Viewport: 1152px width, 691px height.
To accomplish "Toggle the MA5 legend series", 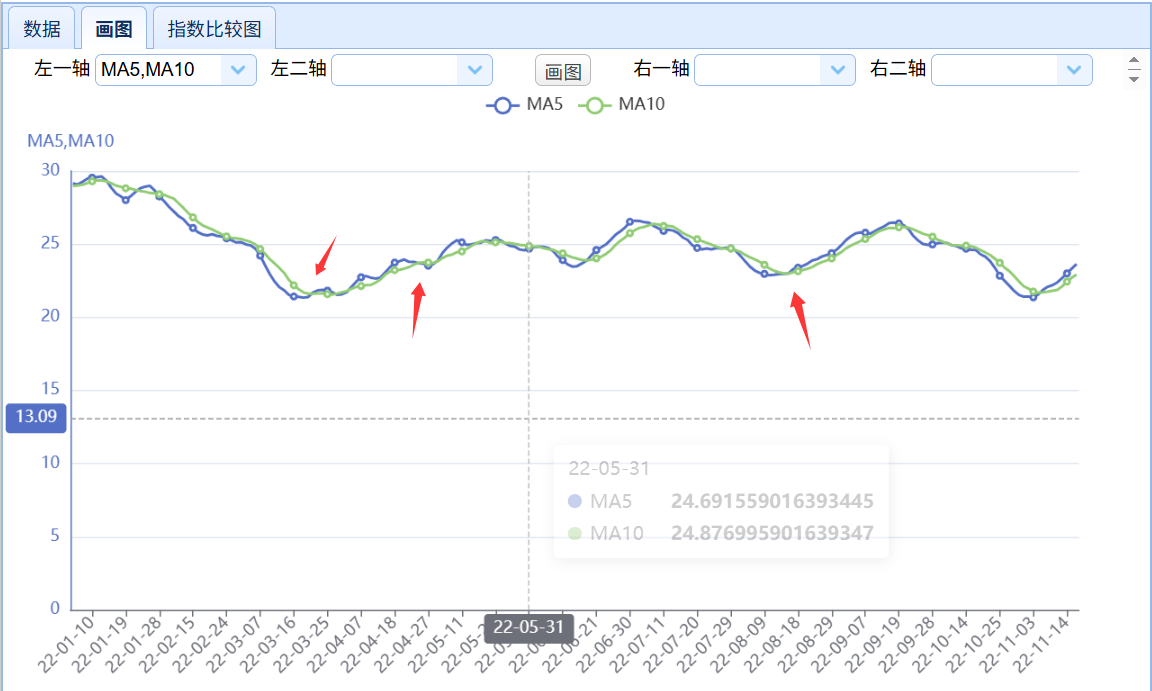I will 525,104.
